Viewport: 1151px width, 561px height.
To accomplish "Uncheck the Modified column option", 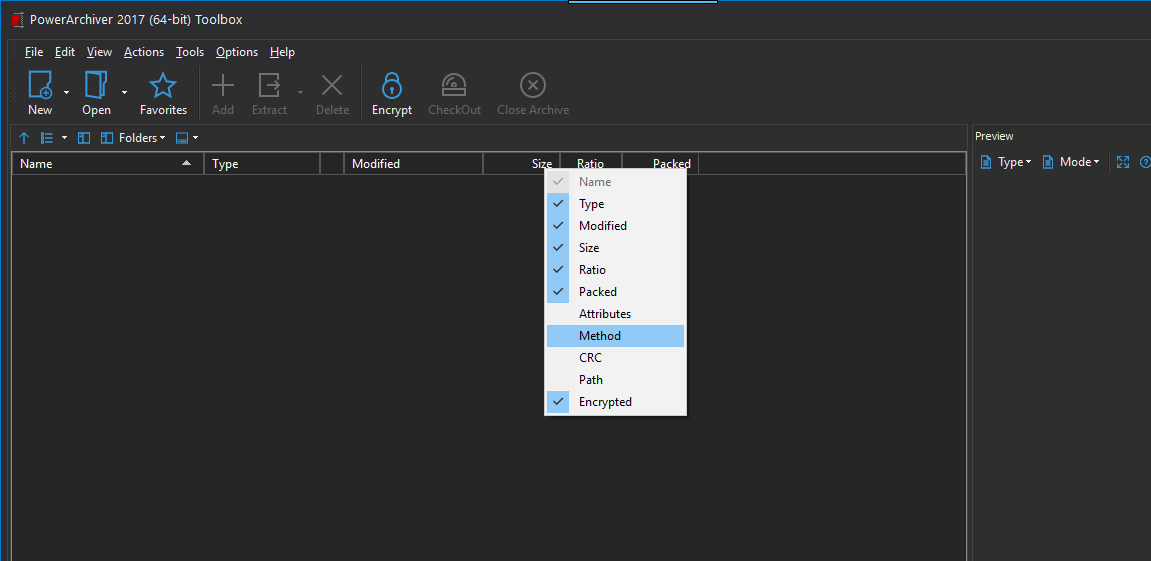I will [615, 226].
